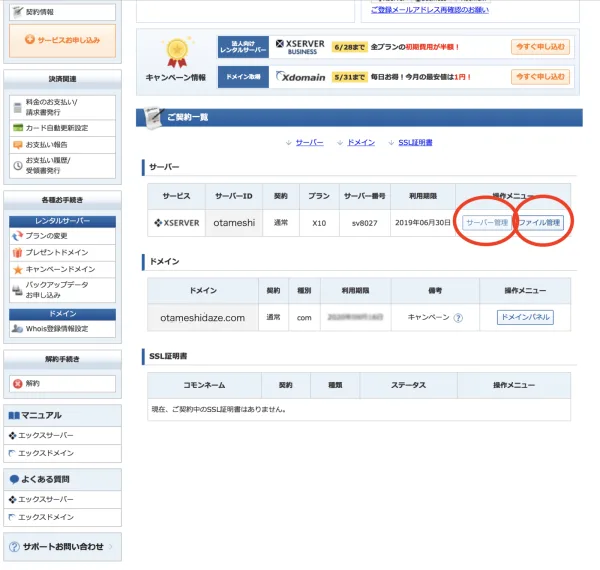
Task: Click domain cell otameshidaze.com
Action: click(x=202, y=318)
